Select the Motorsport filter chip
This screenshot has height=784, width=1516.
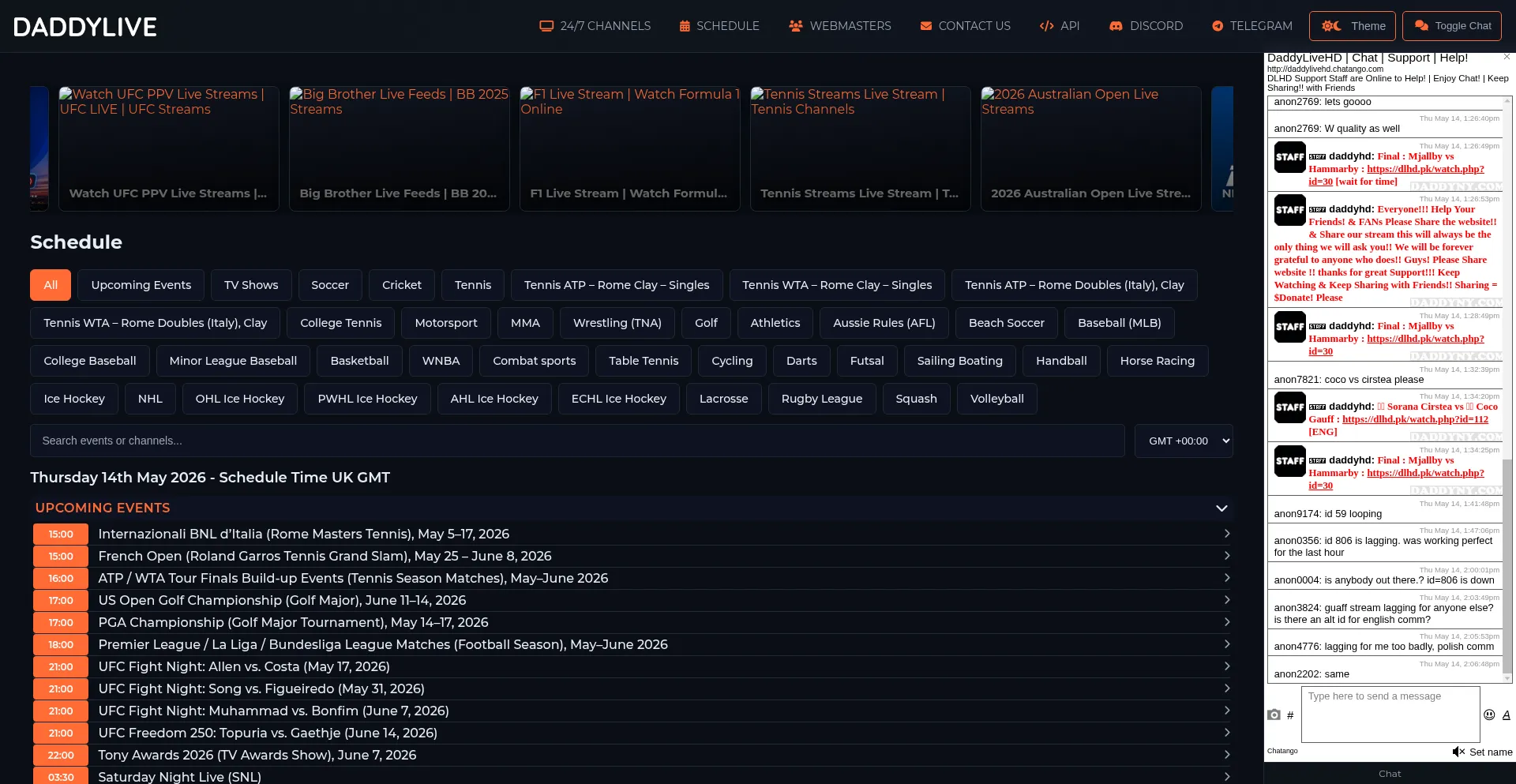(446, 323)
